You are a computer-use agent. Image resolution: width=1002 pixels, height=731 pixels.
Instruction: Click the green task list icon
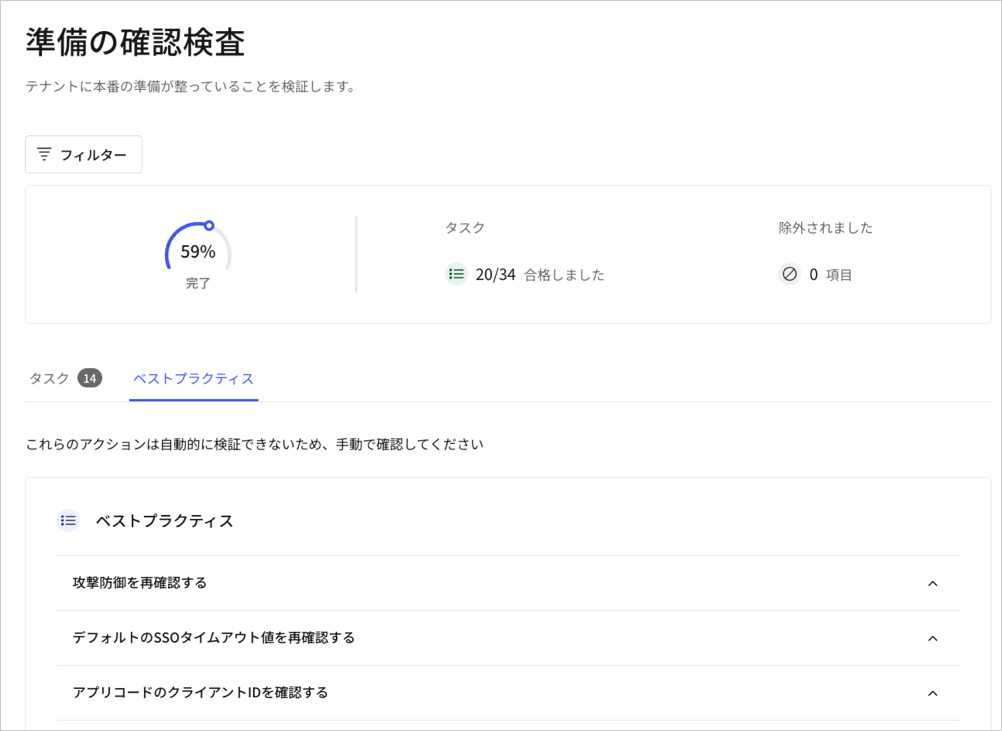click(456, 274)
